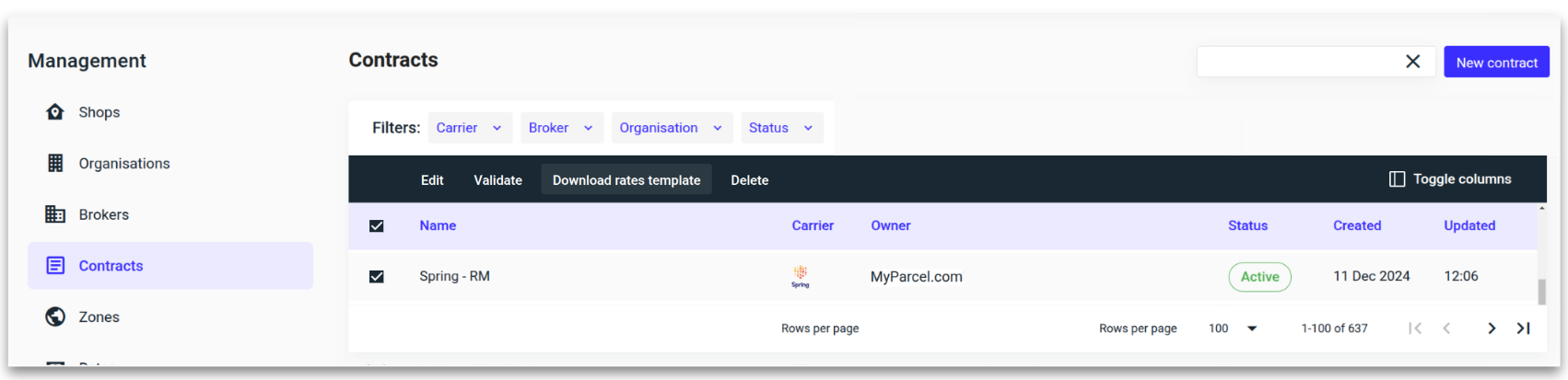The height and width of the screenshot is (380, 1568).
Task: Open the Status filter dropdown
Action: coord(780,128)
